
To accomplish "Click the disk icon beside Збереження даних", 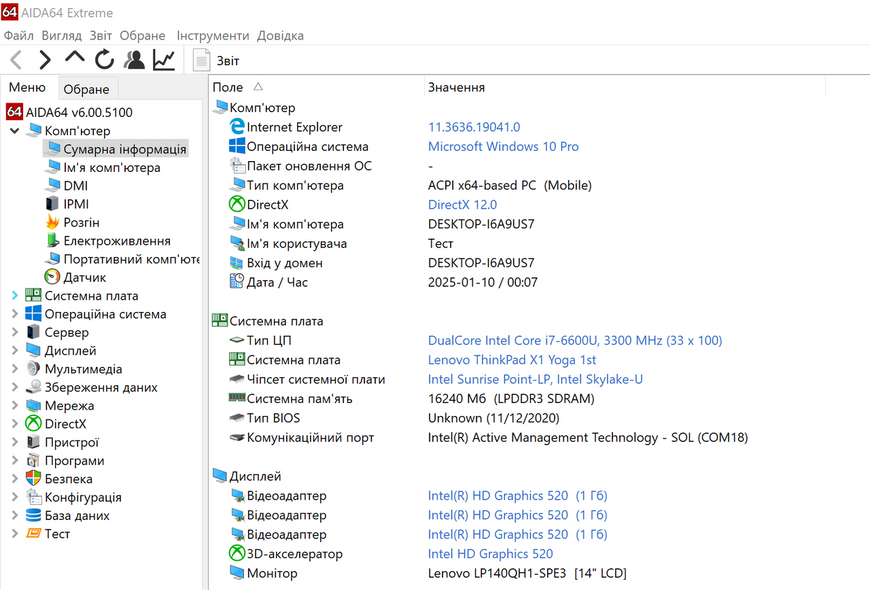I will 33,387.
